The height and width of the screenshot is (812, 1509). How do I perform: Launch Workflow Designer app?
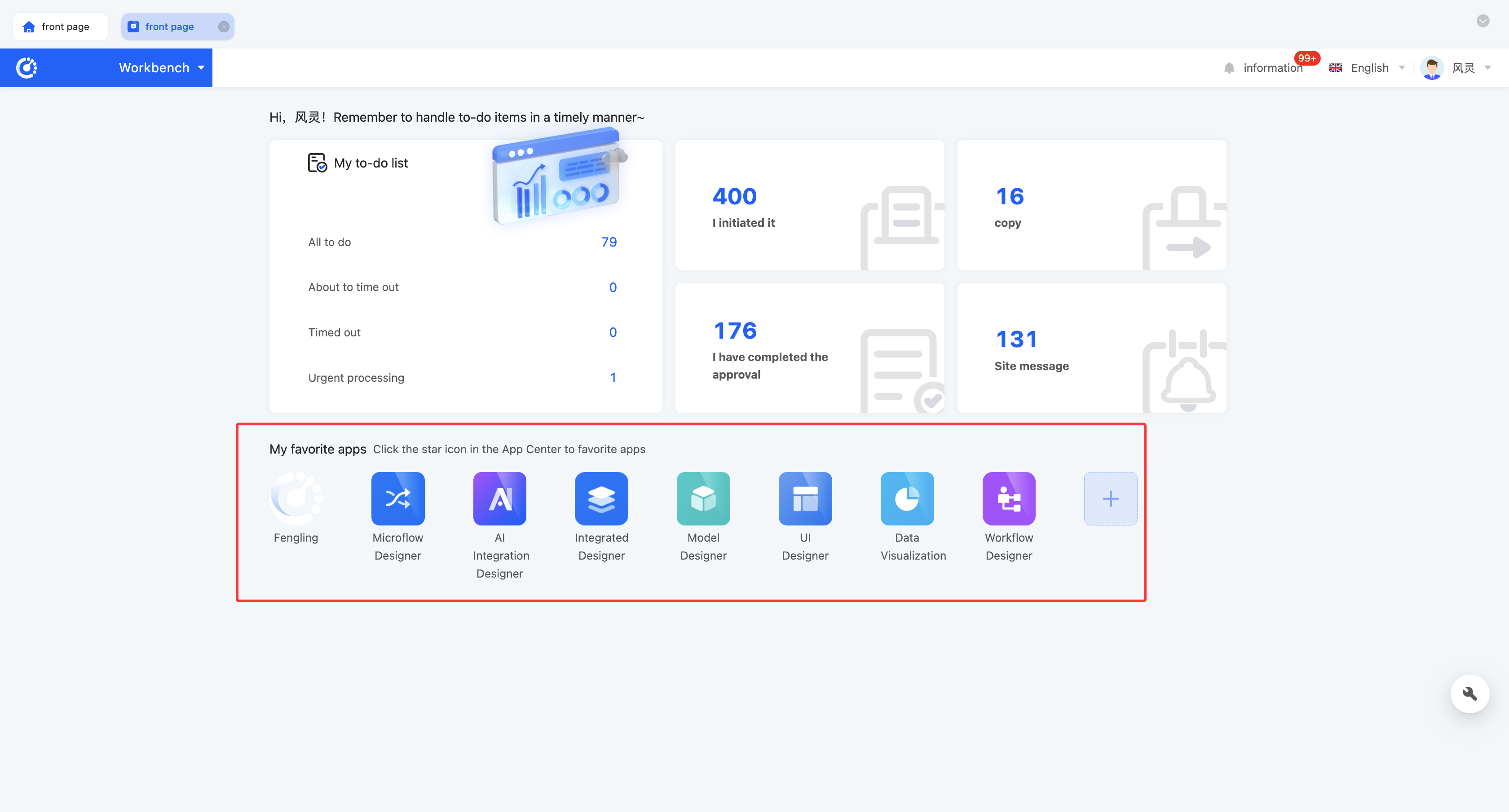tap(1009, 498)
